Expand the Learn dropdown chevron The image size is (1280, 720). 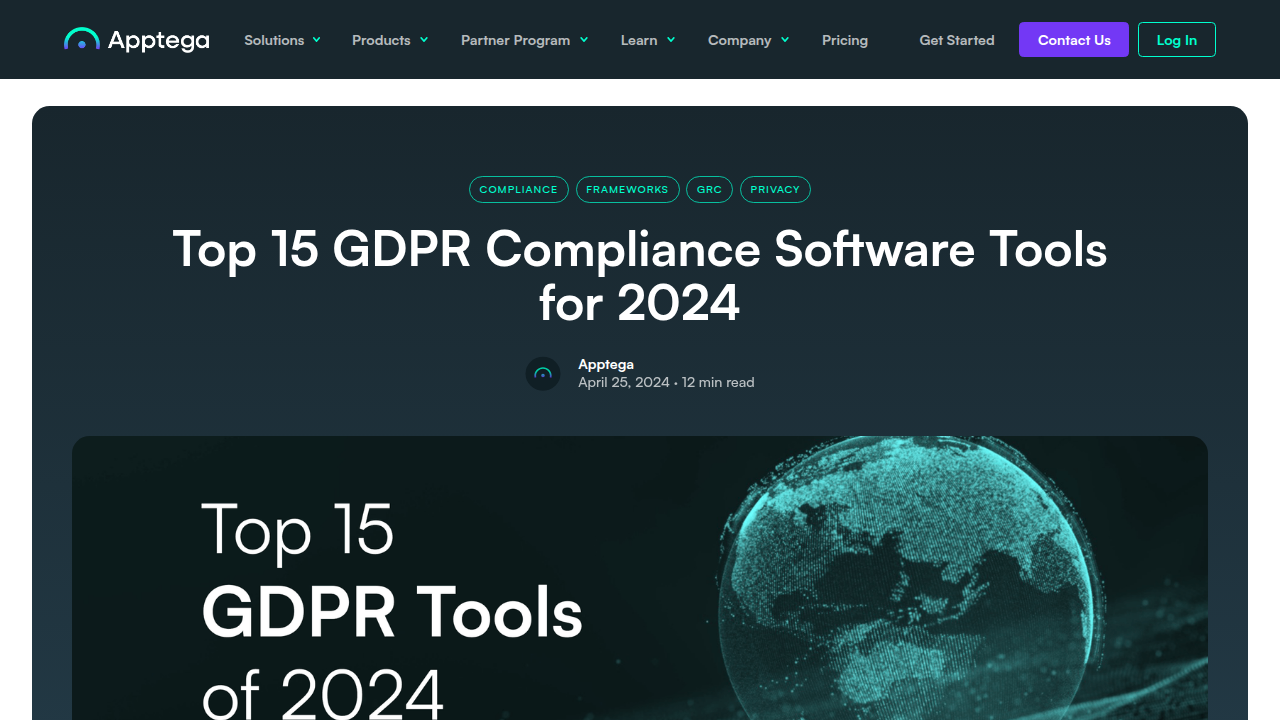(671, 40)
